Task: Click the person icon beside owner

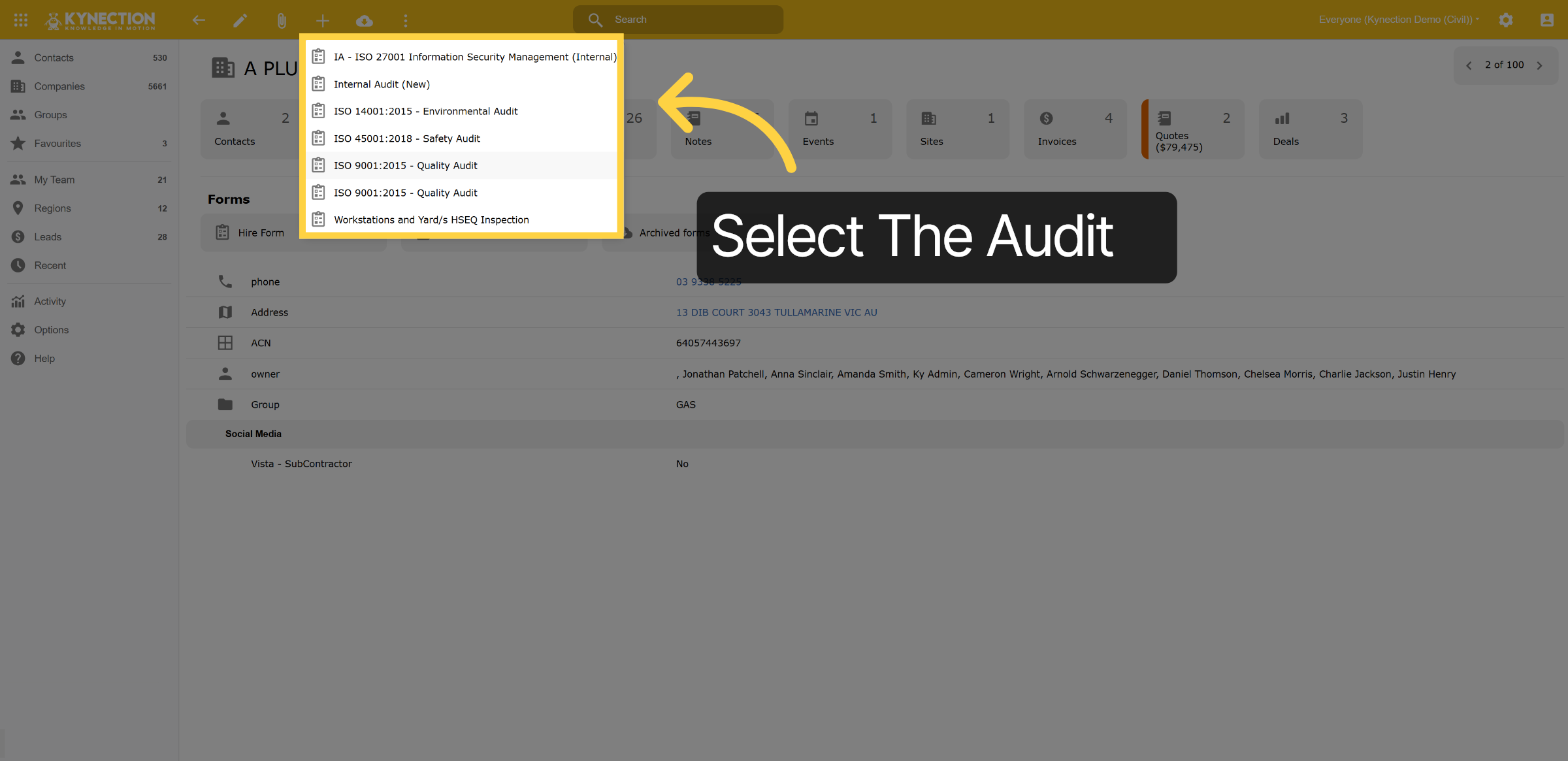Action: [x=225, y=374]
